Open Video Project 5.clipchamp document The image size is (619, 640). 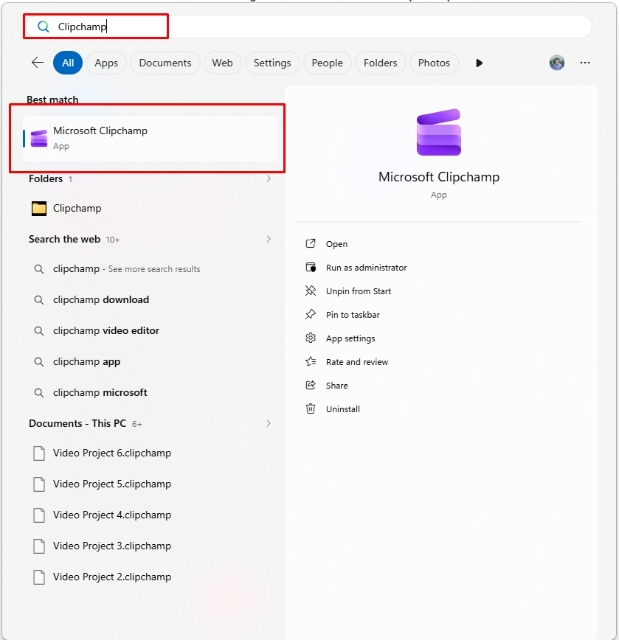(x=150, y=484)
